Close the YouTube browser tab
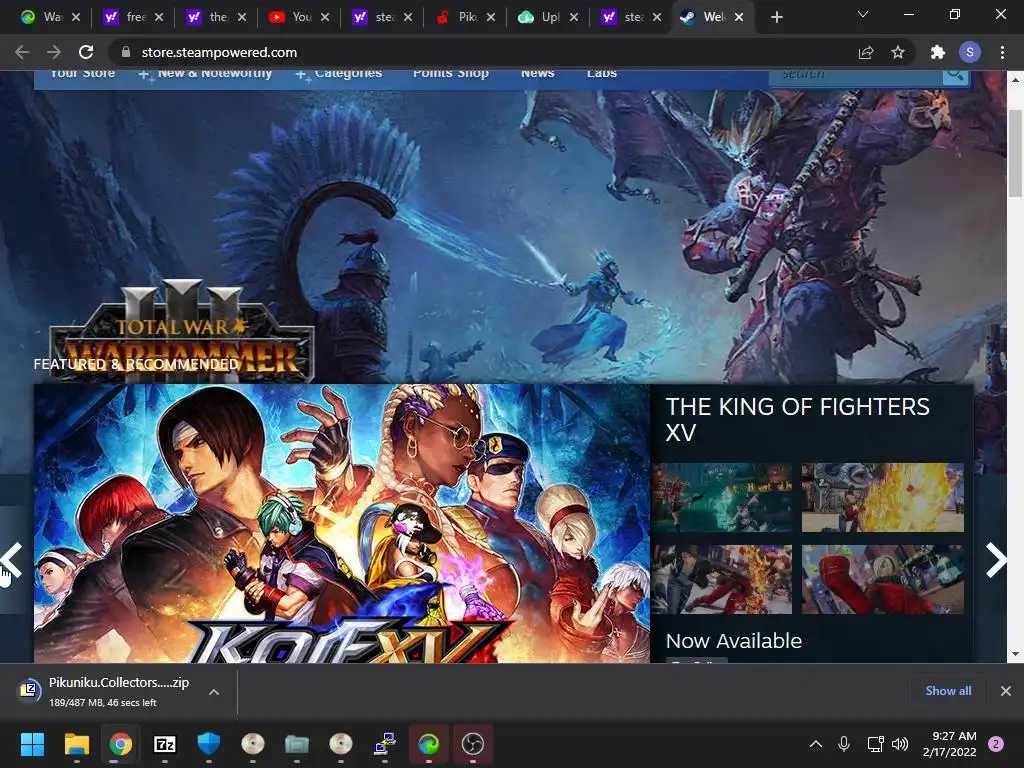 point(325,17)
